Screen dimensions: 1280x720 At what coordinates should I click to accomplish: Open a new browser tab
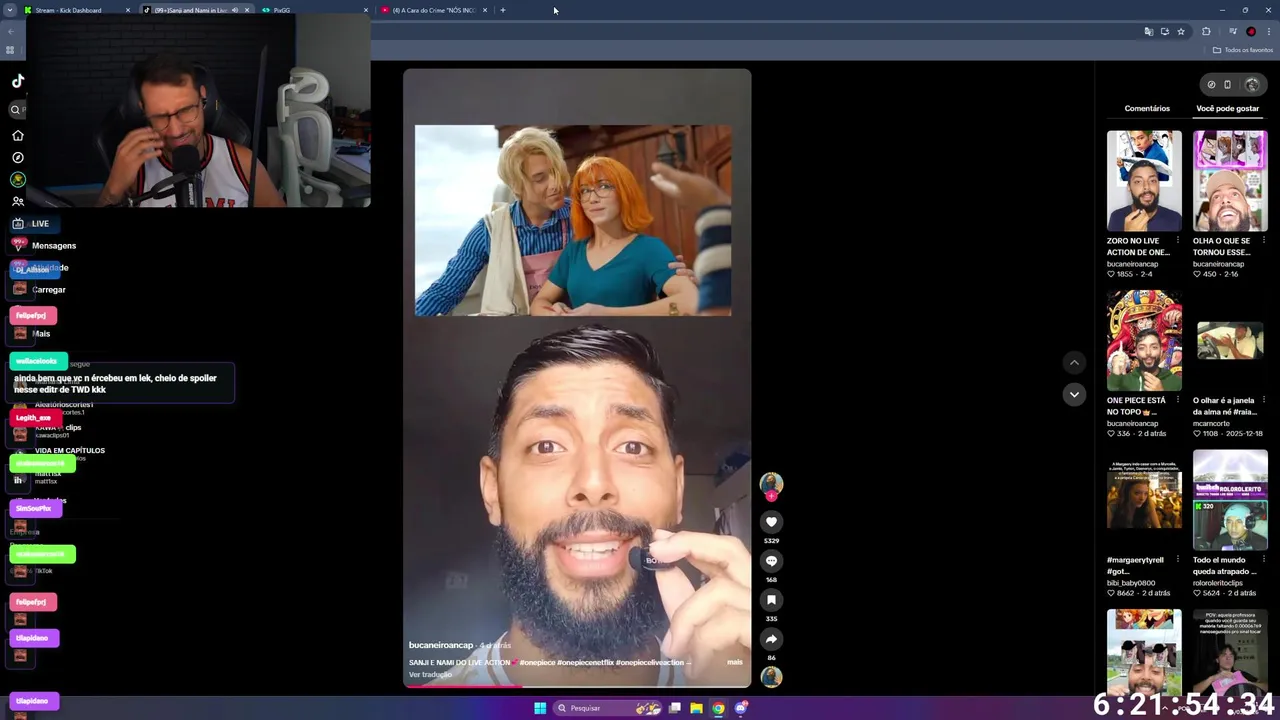tap(503, 10)
